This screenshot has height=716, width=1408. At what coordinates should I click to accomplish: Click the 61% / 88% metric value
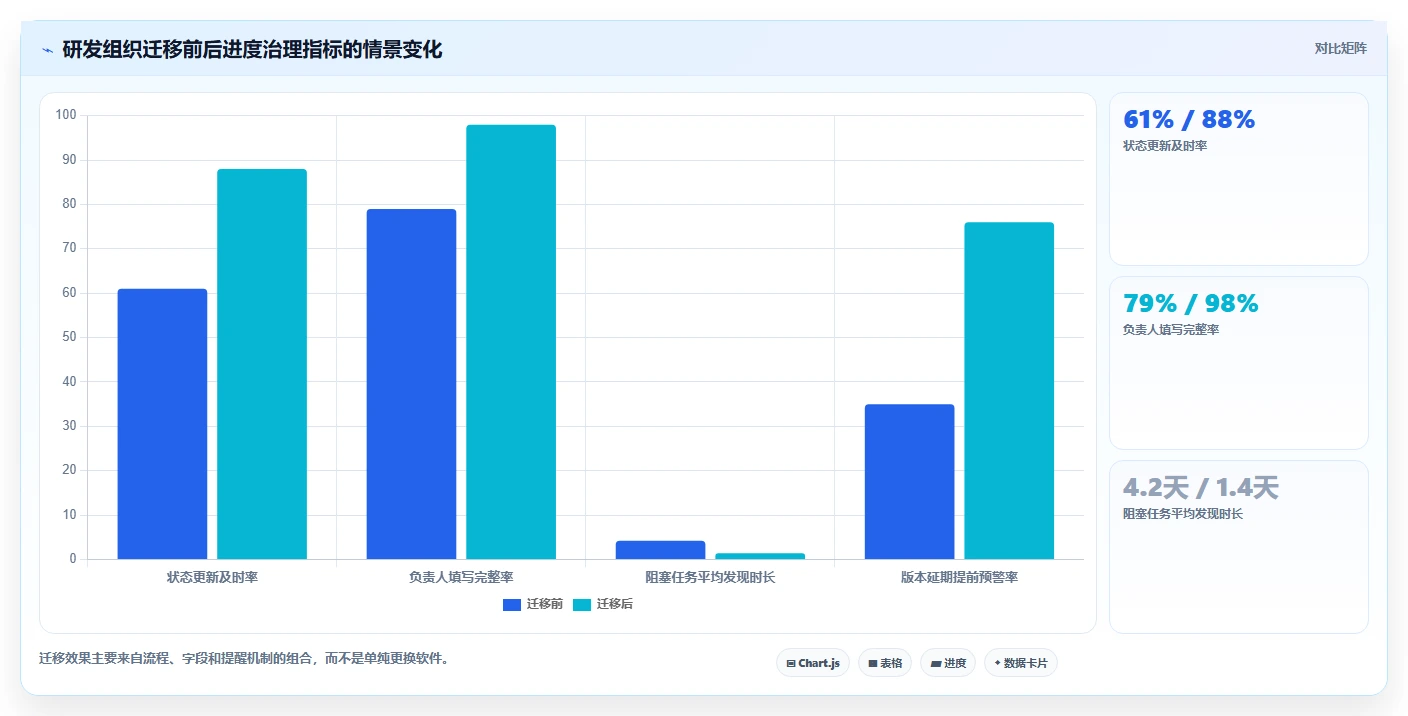1189,119
